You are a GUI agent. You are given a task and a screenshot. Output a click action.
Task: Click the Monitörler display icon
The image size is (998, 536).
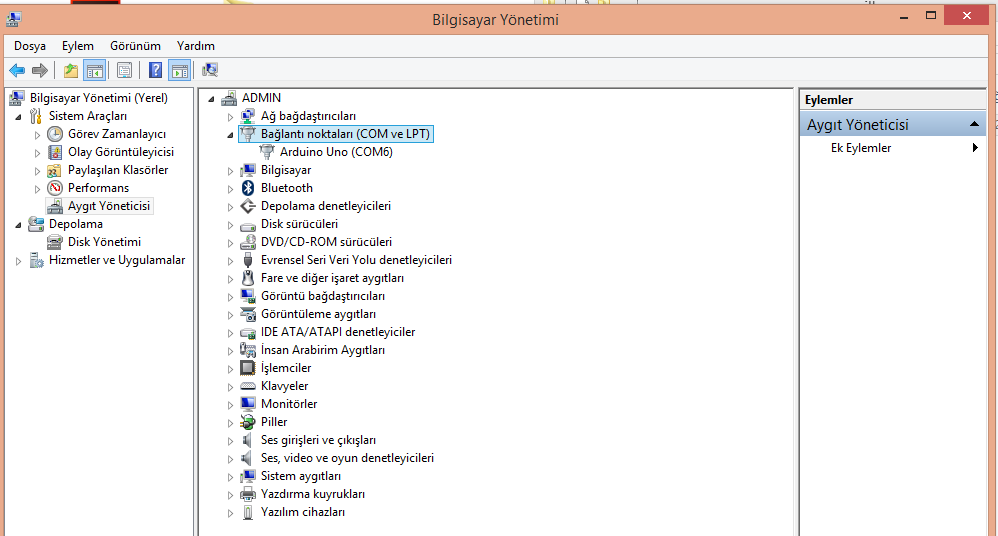point(248,404)
